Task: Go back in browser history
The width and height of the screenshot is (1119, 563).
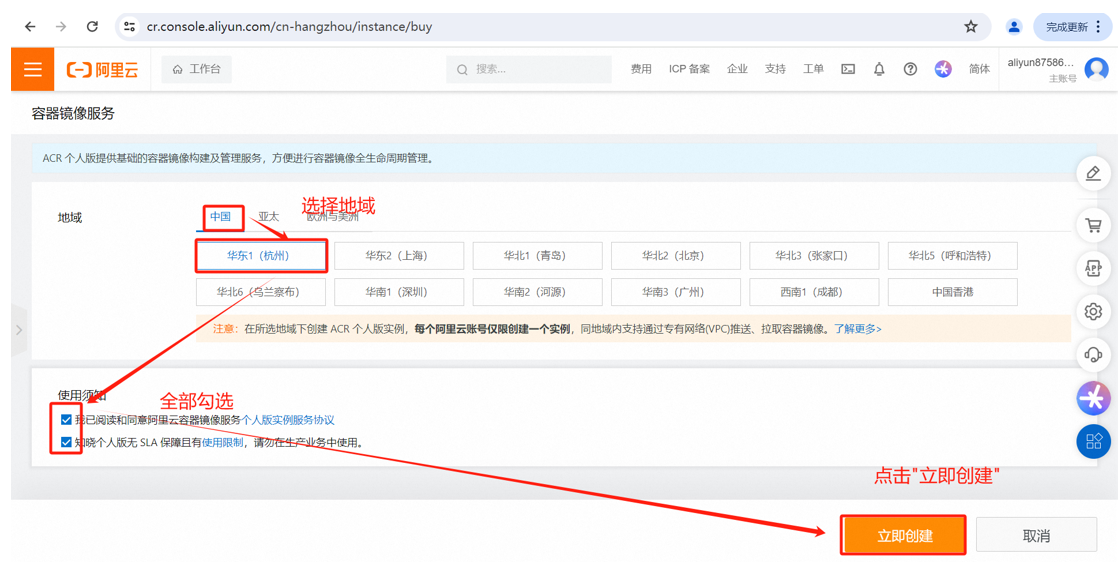Action: coord(30,27)
